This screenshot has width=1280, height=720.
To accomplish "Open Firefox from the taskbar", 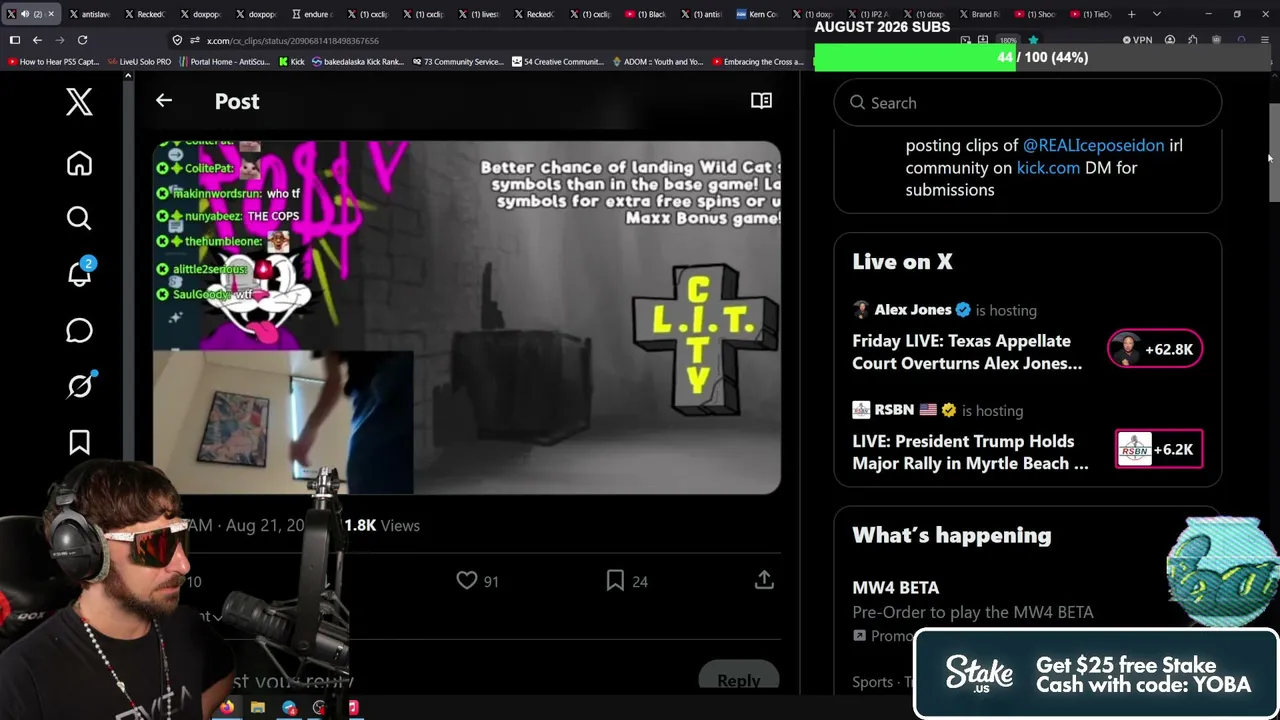I will click(x=227, y=708).
